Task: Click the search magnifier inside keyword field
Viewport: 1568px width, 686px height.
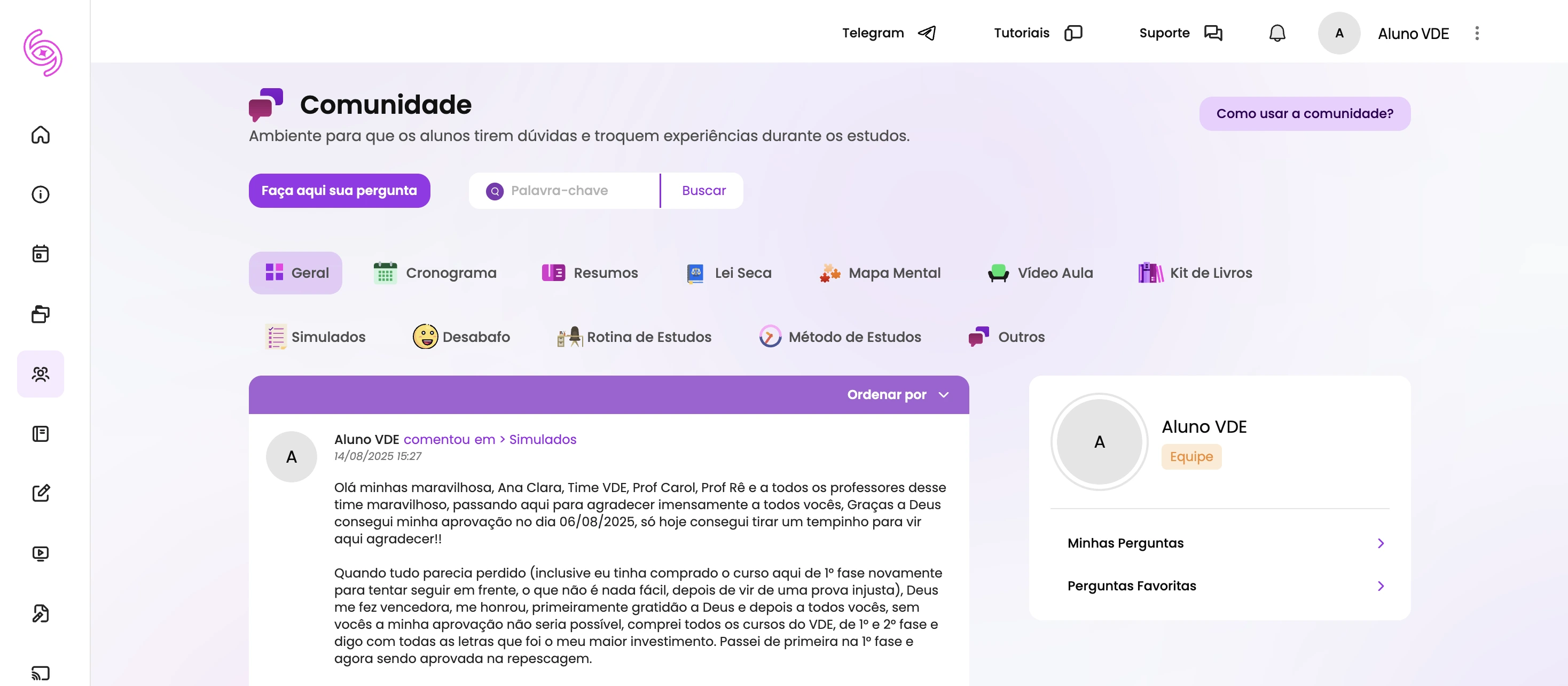Action: tap(495, 191)
